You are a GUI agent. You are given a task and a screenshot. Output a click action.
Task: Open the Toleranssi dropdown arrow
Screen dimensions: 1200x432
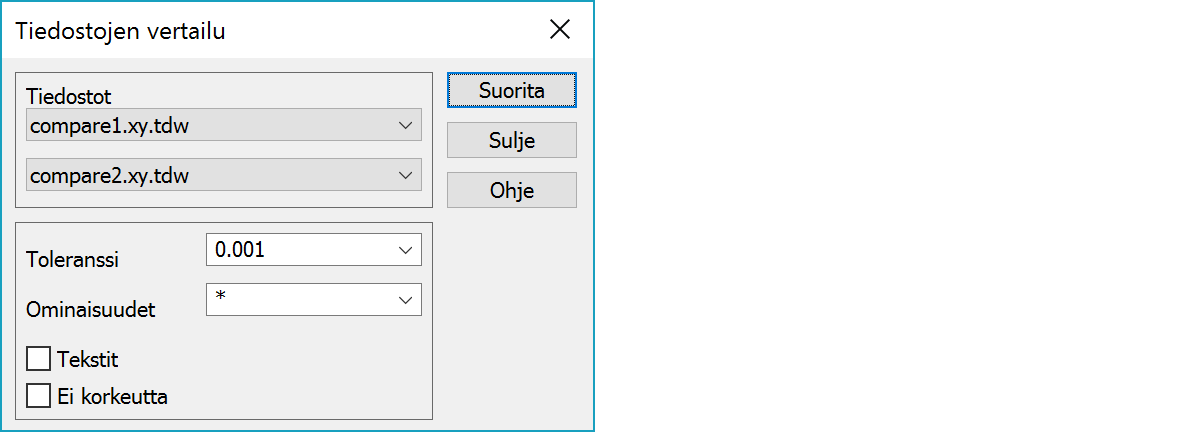point(405,250)
